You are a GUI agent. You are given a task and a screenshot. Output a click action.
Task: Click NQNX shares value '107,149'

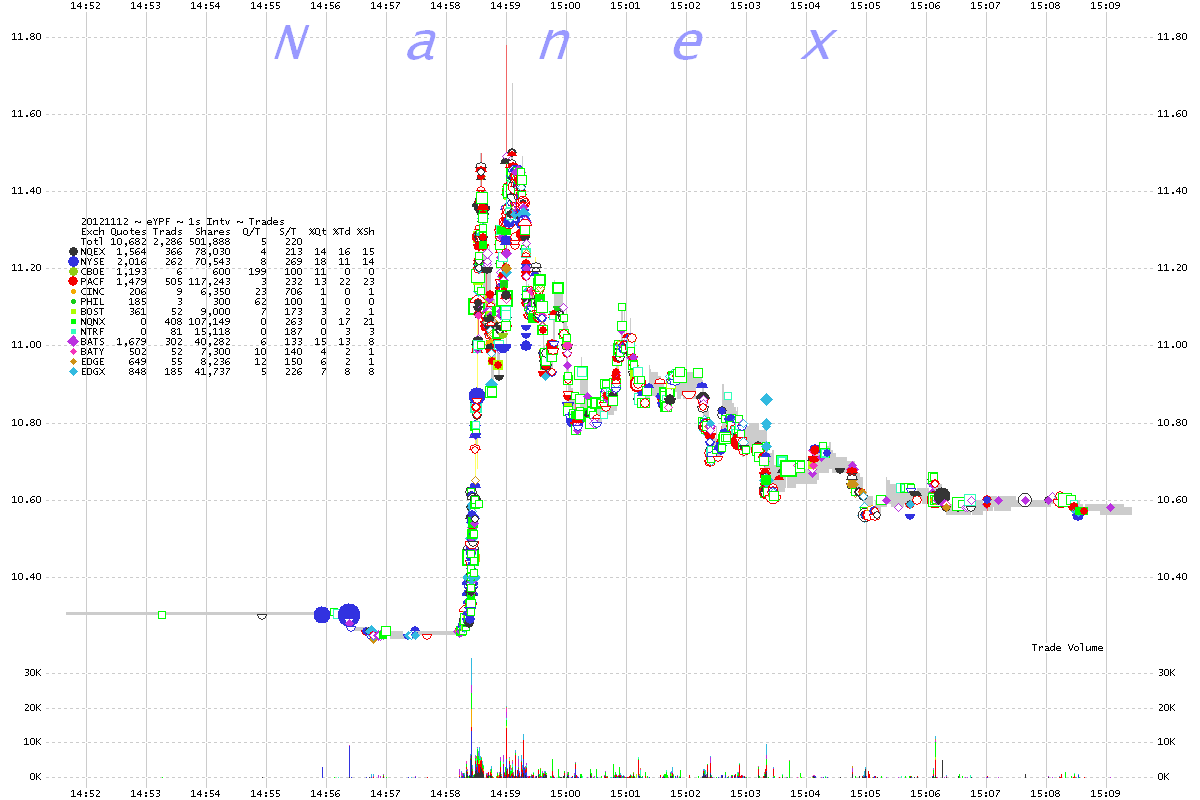(x=210, y=321)
